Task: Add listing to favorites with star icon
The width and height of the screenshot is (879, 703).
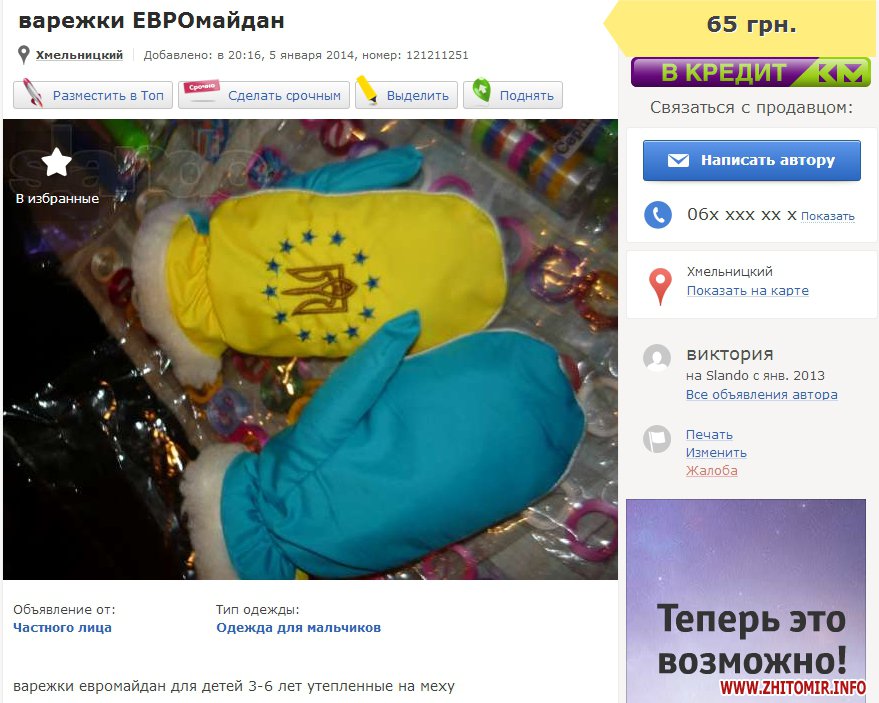Action: tap(57, 162)
